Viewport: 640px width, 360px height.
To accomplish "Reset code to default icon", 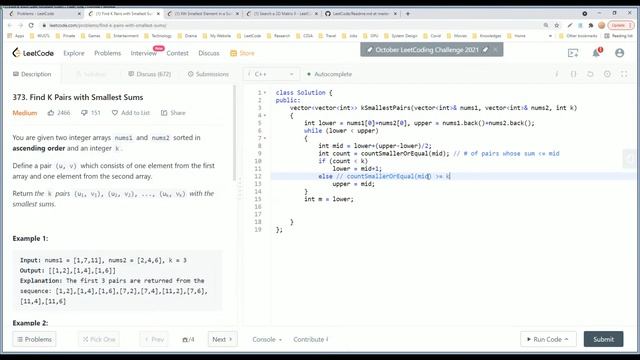I will click(590, 74).
